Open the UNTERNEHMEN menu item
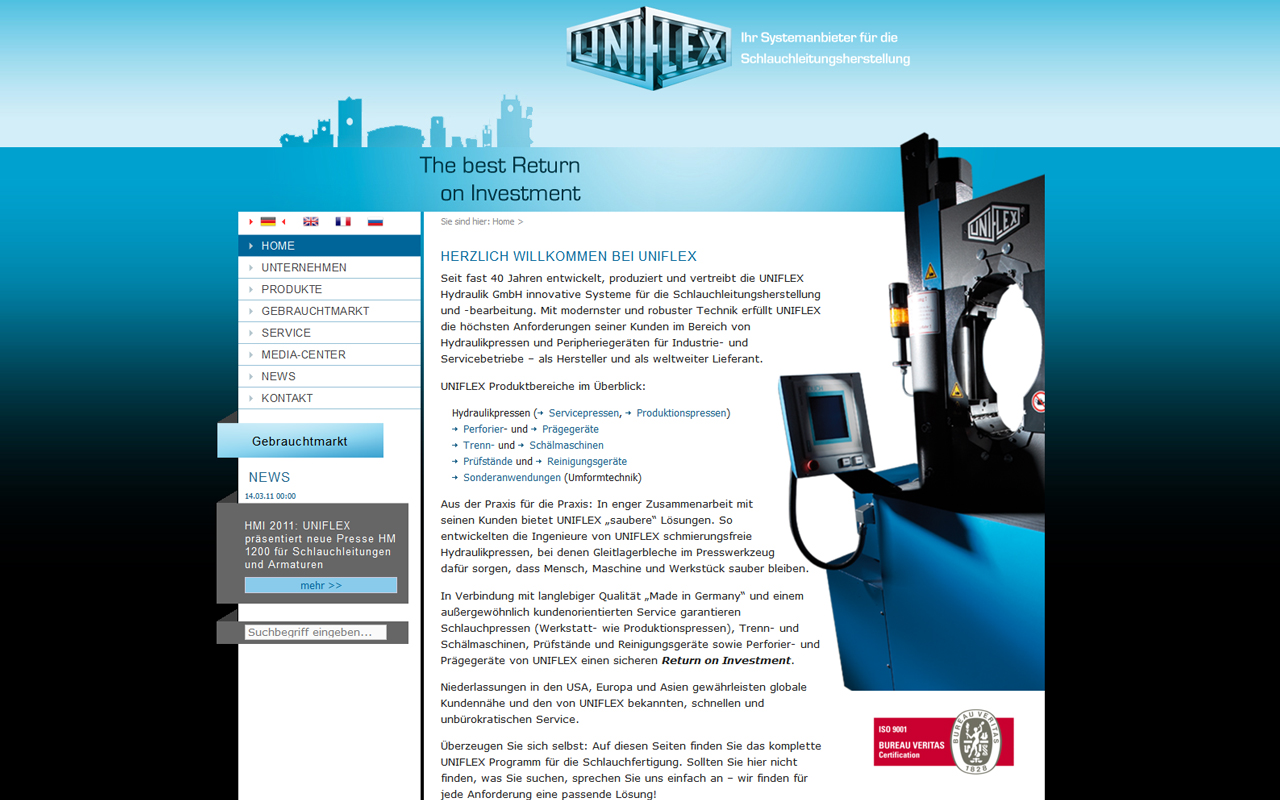The image size is (1280, 800). coord(329,268)
